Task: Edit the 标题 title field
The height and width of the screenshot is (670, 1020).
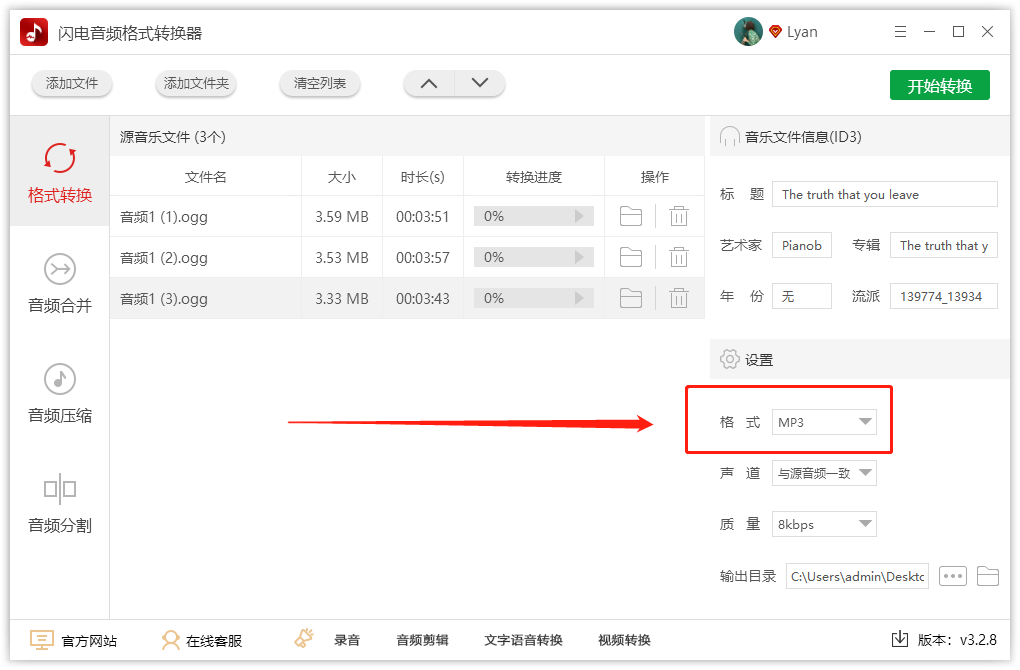Action: (884, 194)
